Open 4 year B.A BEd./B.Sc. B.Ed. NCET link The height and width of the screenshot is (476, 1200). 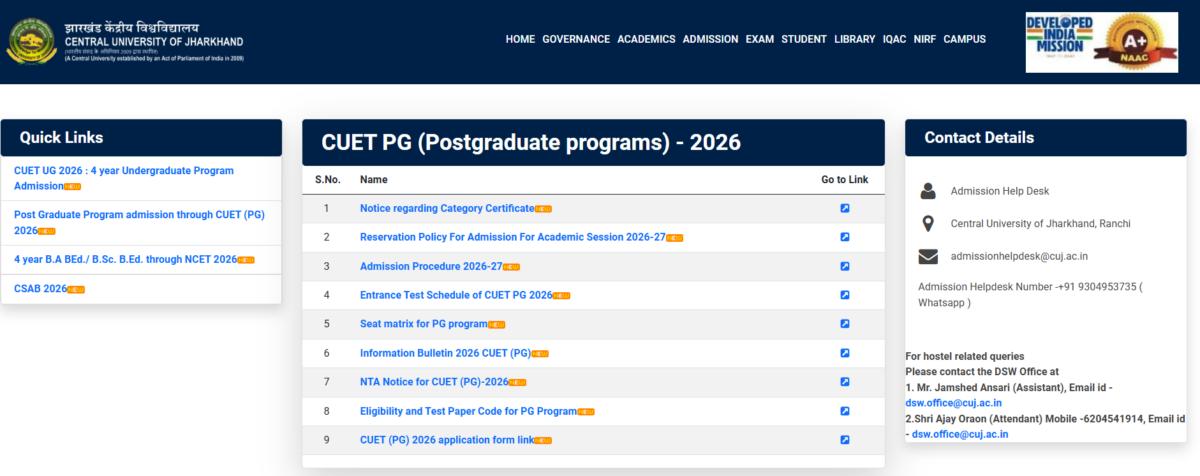[126, 259]
